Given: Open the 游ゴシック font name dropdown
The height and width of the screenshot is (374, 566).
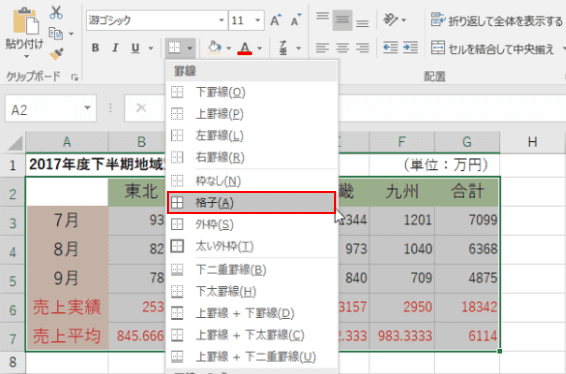Looking at the screenshot, I should coord(222,20).
